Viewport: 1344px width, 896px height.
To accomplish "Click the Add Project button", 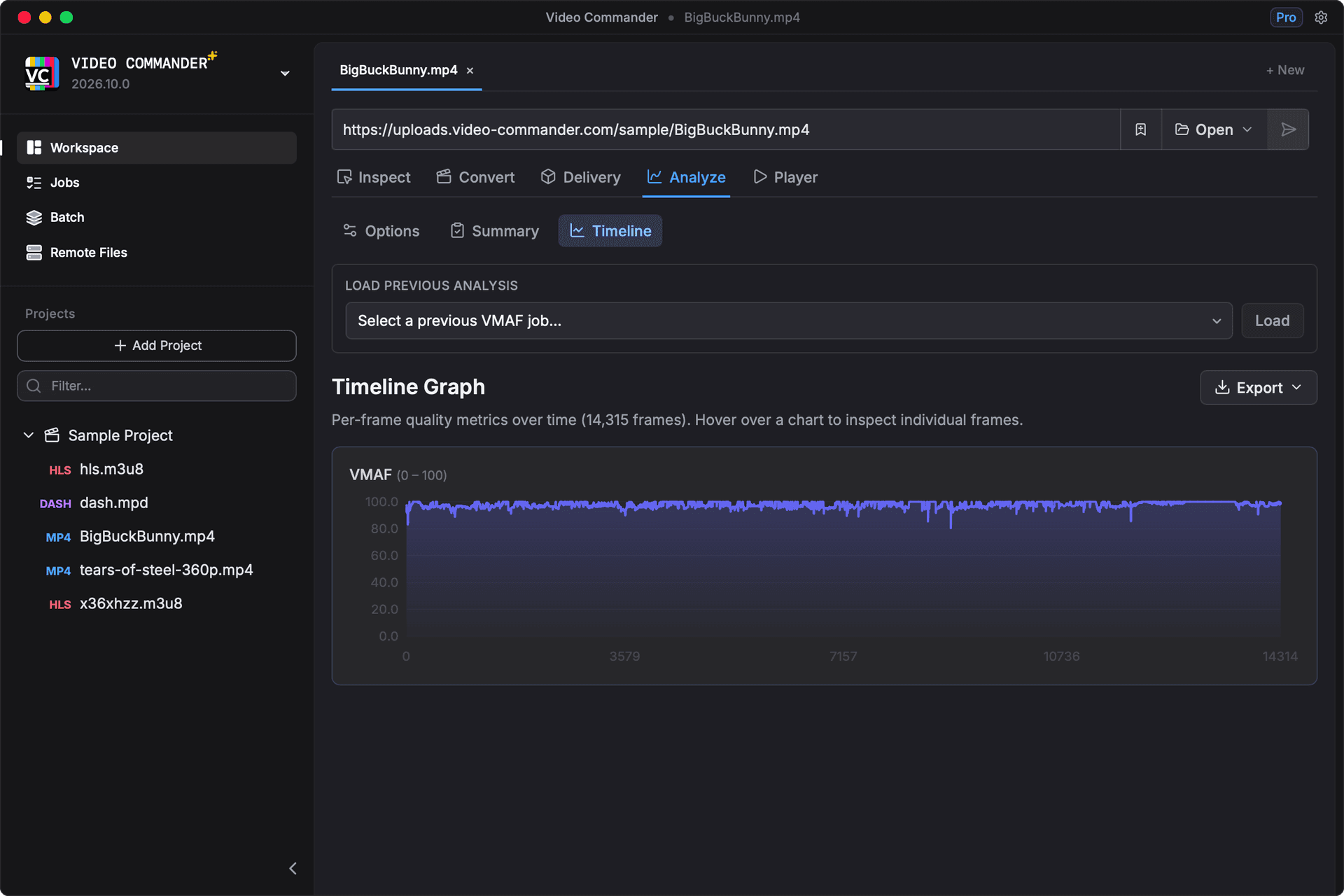I will (157, 346).
